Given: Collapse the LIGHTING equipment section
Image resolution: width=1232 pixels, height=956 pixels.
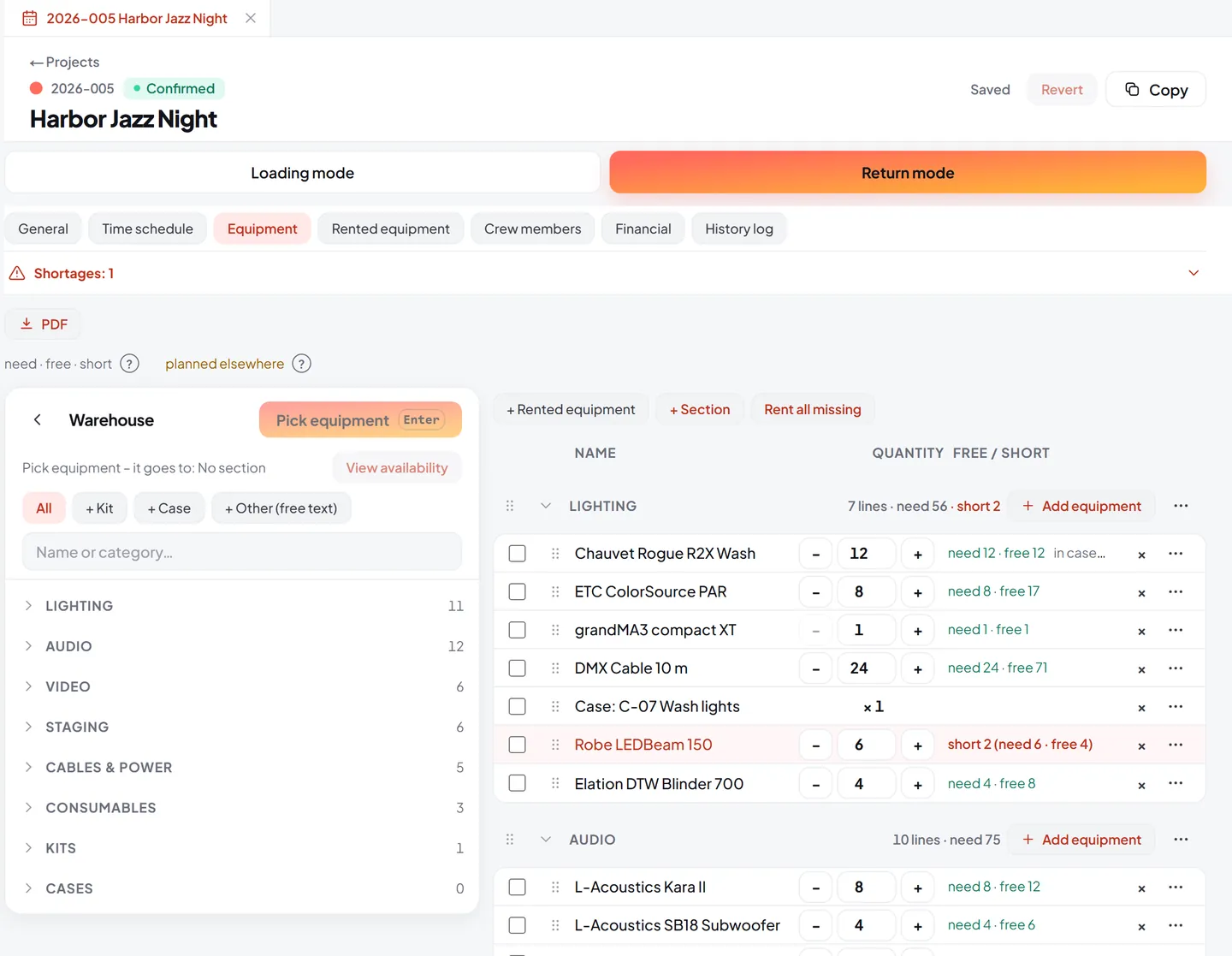Looking at the screenshot, I should pyautogui.click(x=546, y=506).
